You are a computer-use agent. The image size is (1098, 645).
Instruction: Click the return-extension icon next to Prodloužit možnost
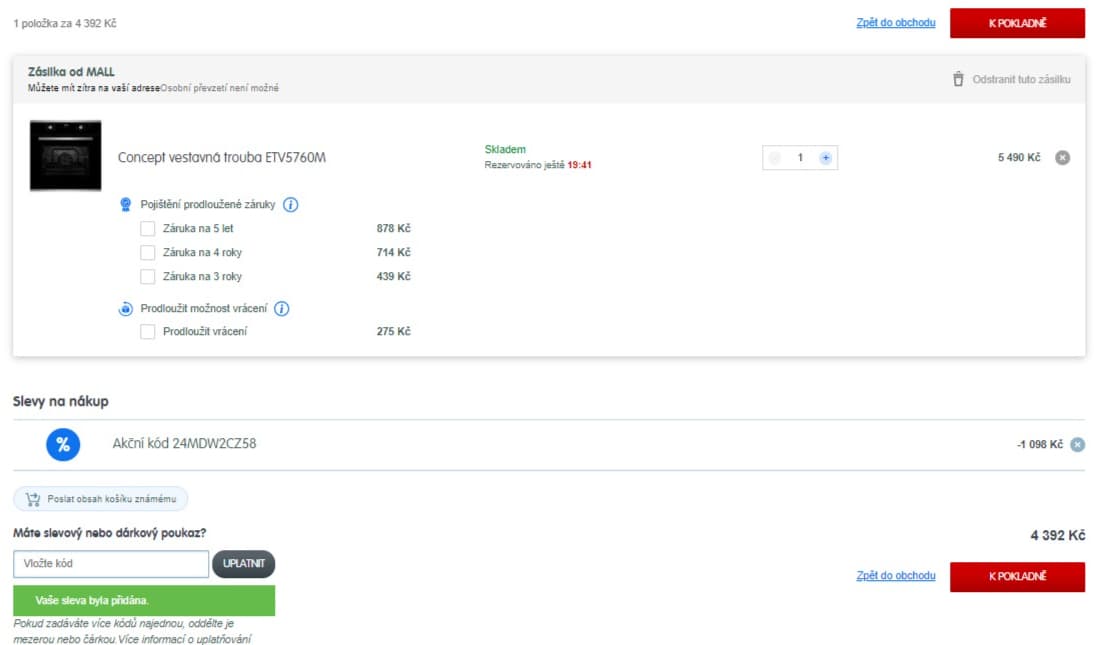tap(125, 308)
